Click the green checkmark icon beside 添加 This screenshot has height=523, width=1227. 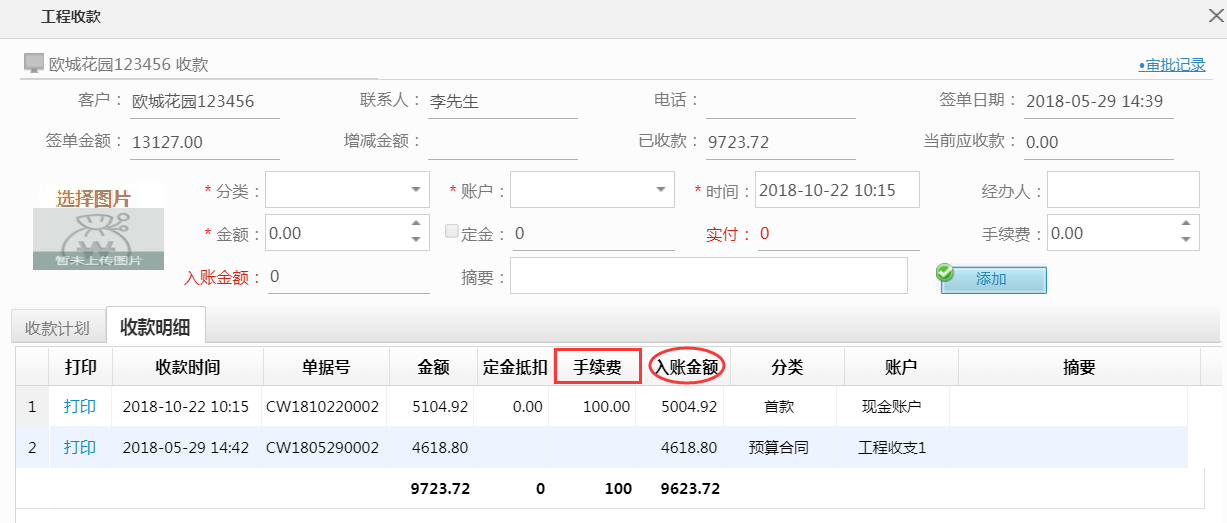coord(945,273)
